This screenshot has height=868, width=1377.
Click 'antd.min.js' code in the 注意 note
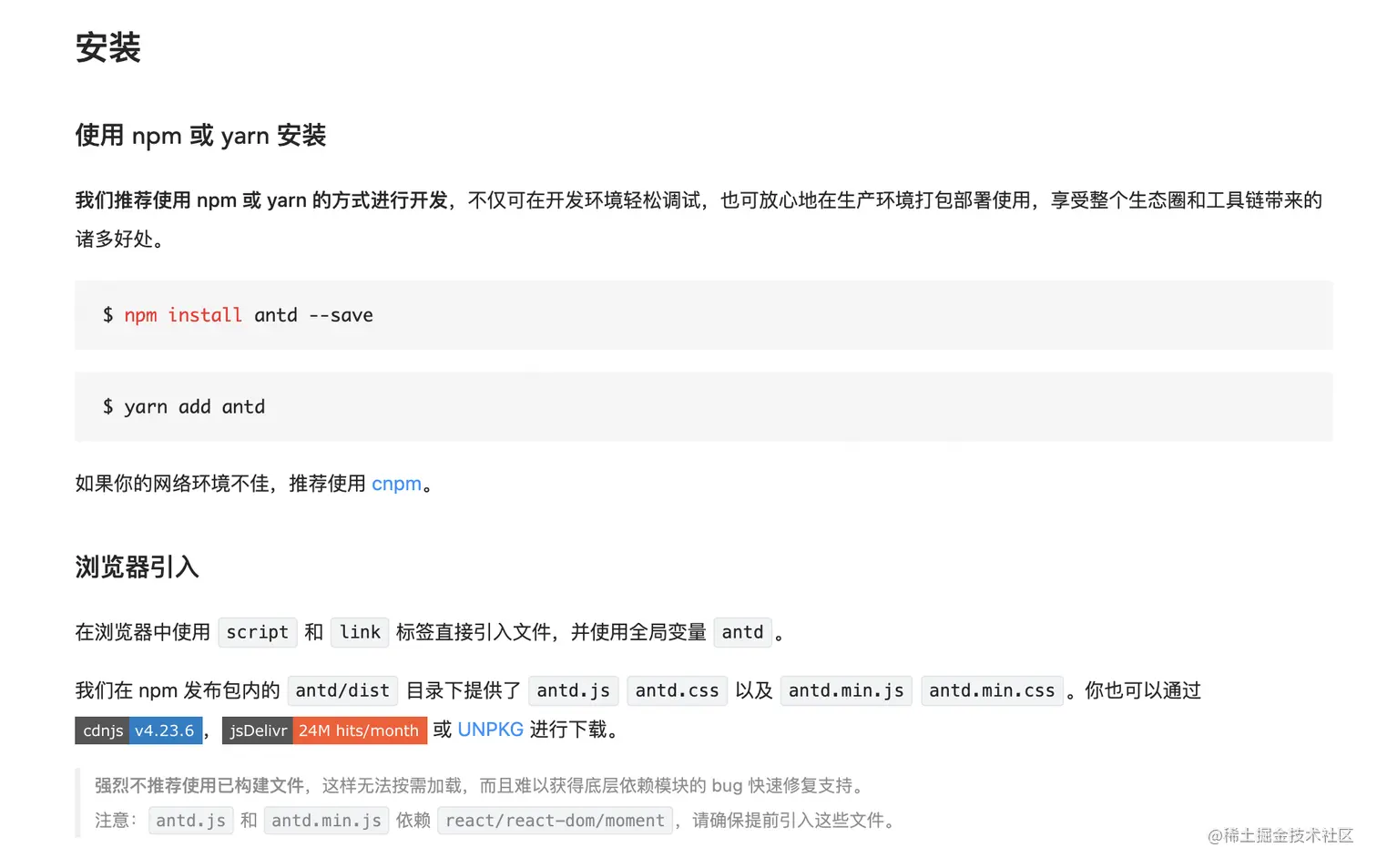point(326,821)
